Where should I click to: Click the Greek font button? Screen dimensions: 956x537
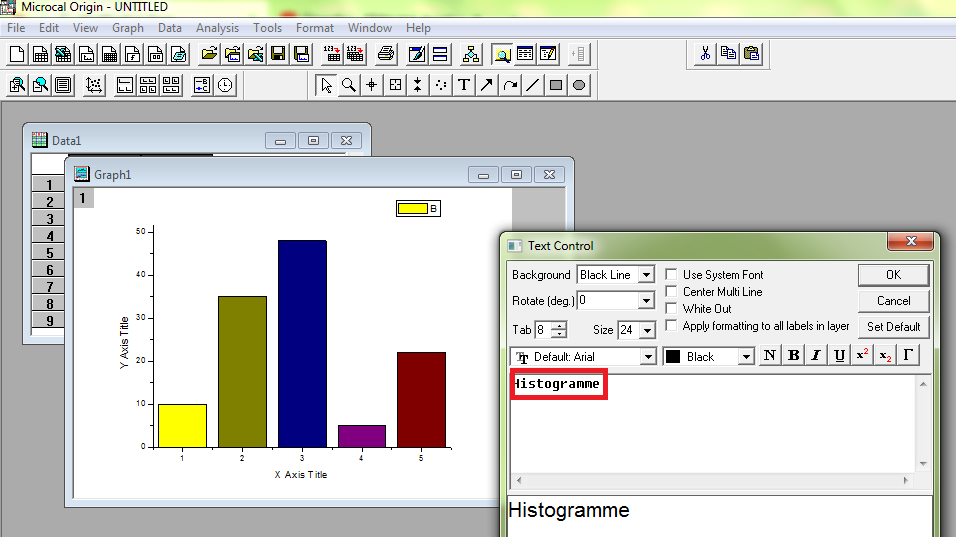(907, 356)
